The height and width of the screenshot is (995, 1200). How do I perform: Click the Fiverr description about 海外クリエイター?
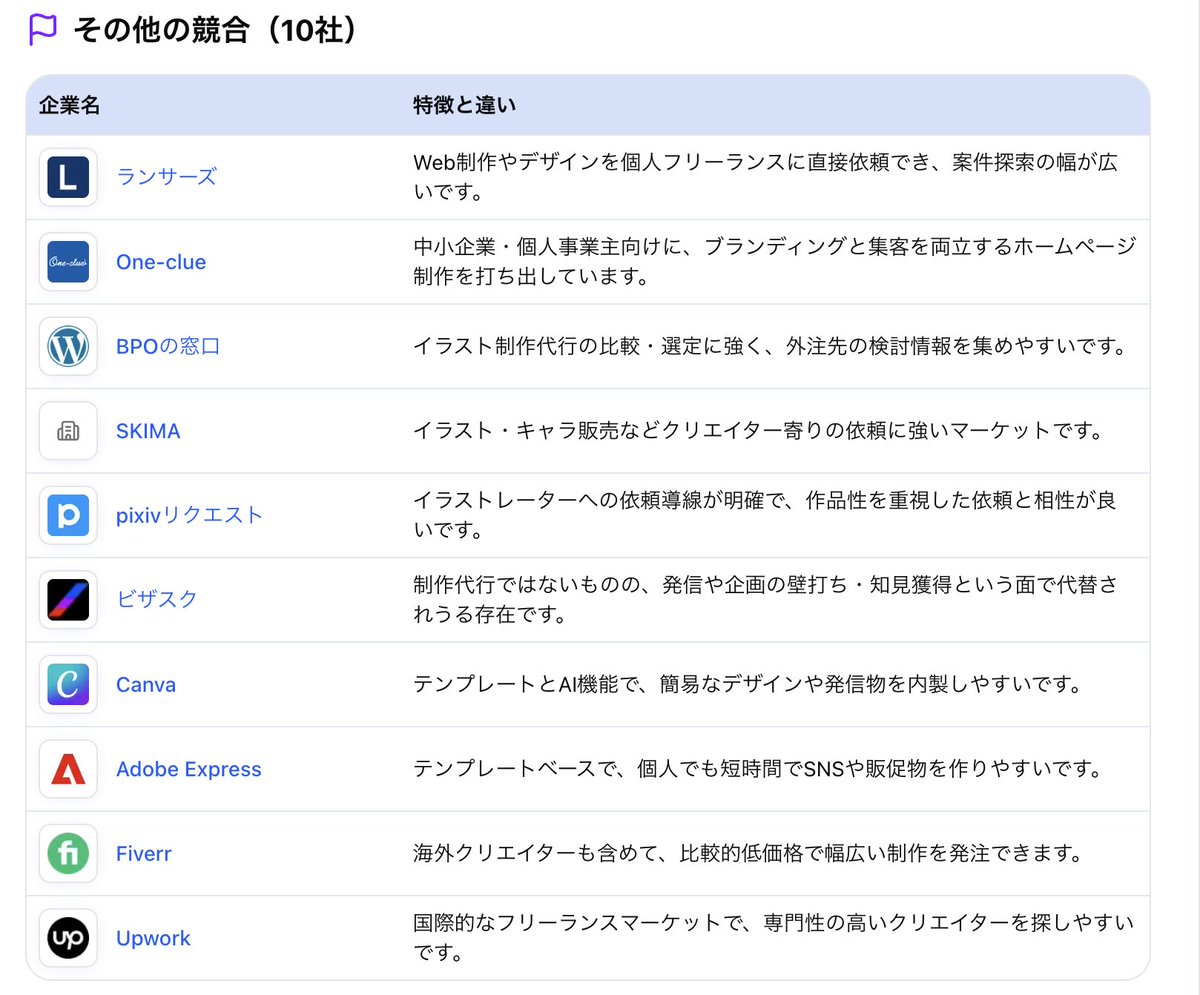point(749,854)
